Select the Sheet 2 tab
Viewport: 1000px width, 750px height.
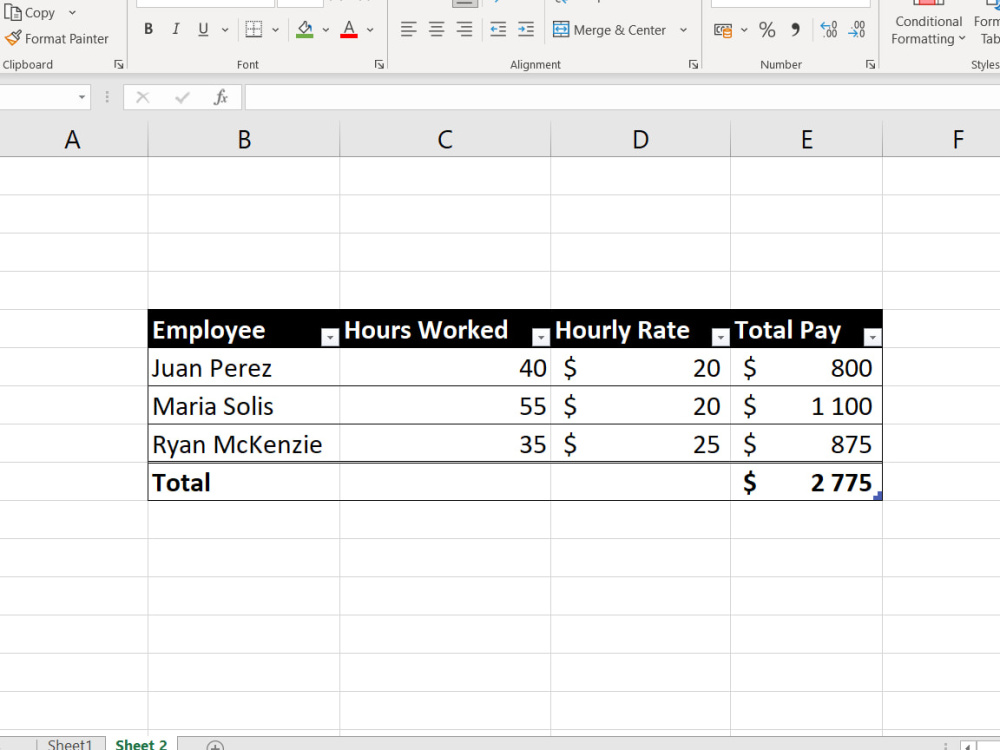pyautogui.click(x=141, y=744)
